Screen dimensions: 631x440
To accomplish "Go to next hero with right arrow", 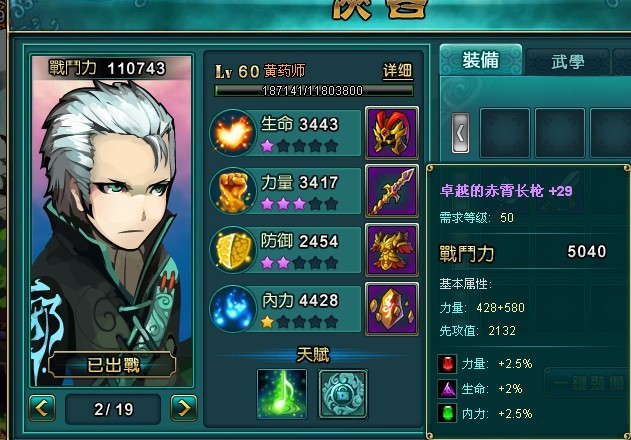I will [x=184, y=408].
